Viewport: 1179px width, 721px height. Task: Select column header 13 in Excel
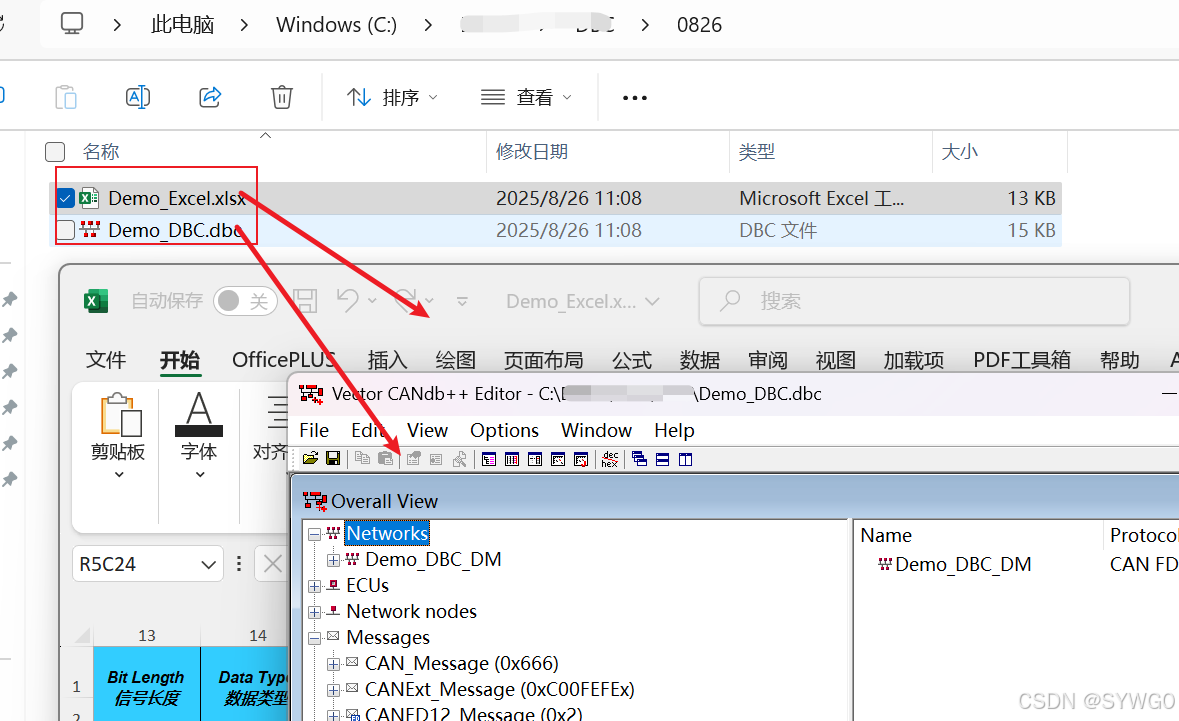pyautogui.click(x=147, y=636)
